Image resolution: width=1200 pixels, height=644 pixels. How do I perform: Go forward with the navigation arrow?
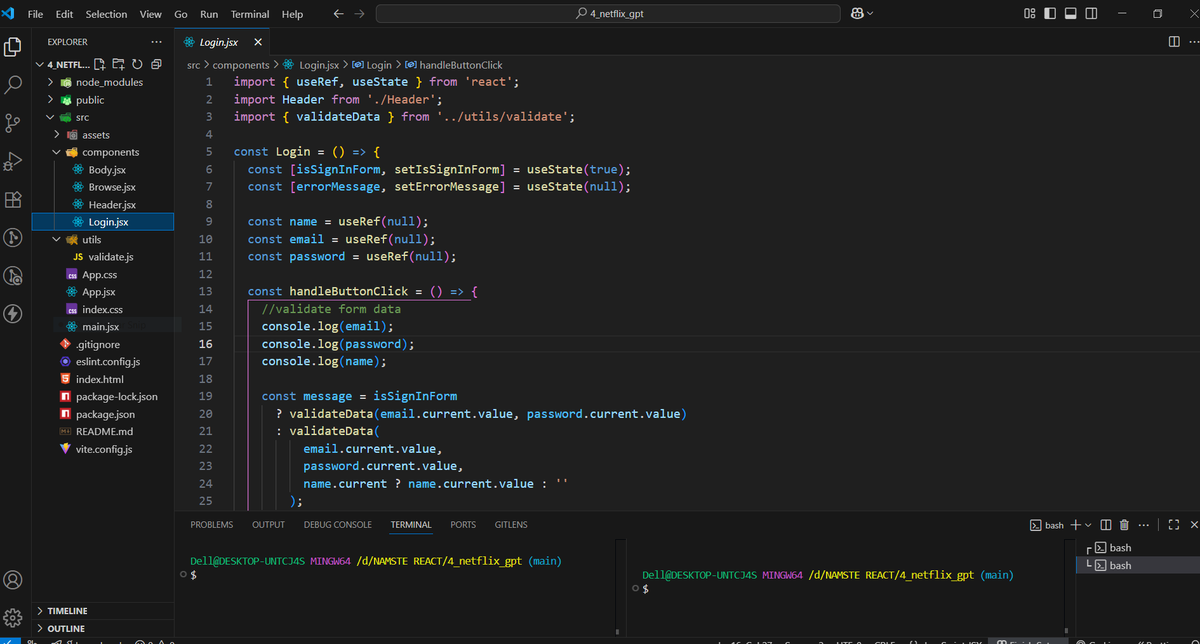[x=360, y=14]
